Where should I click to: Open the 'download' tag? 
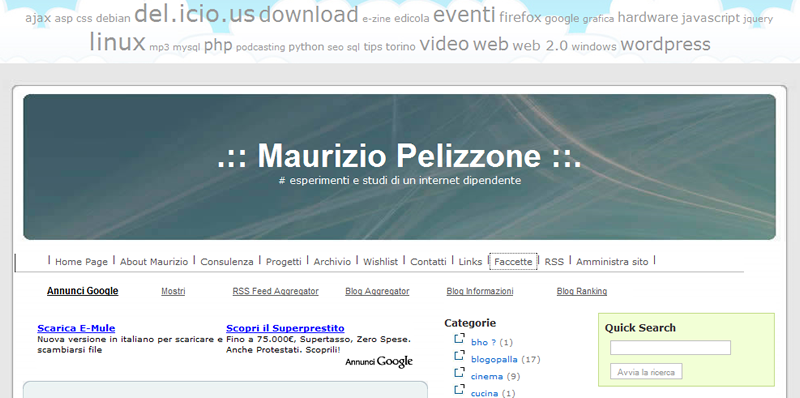coord(309,15)
